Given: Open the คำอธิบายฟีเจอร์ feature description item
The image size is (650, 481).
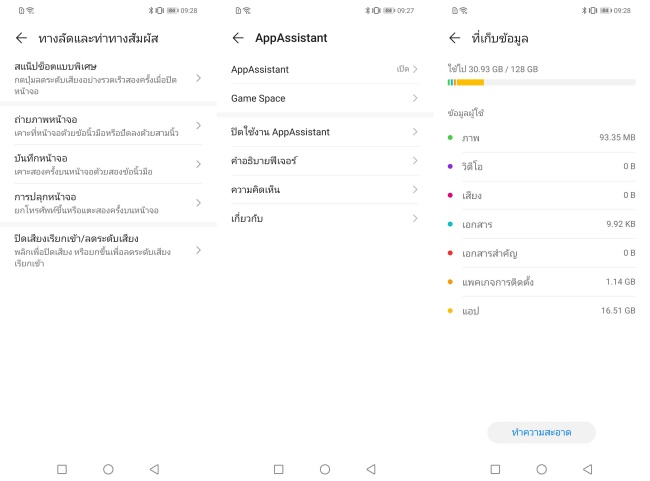Looking at the screenshot, I should pyautogui.click(x=325, y=161).
